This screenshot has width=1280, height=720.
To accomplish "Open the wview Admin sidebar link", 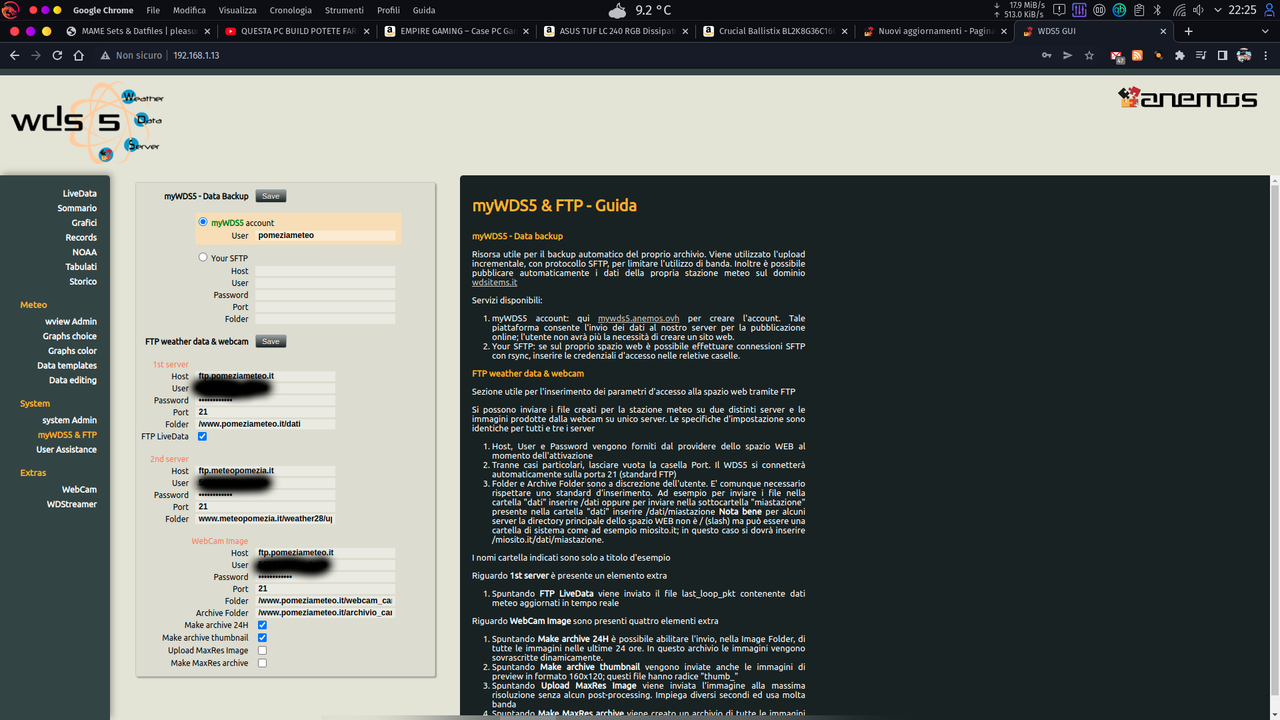I will (x=71, y=321).
